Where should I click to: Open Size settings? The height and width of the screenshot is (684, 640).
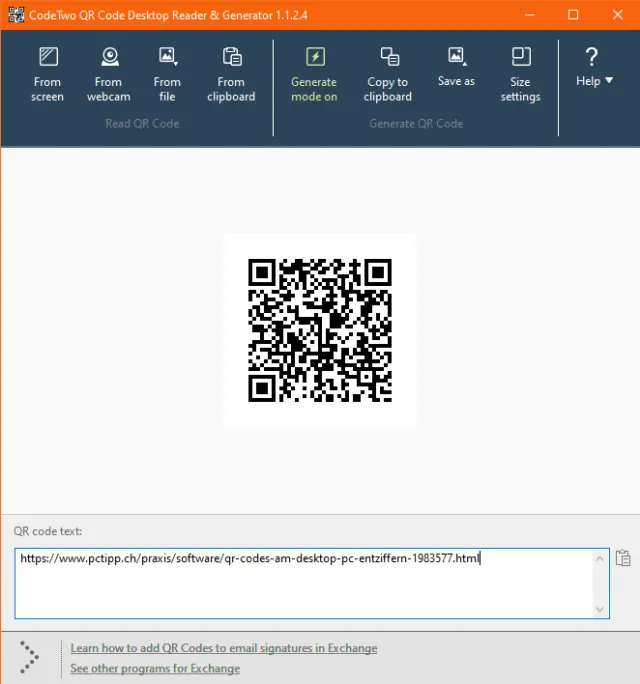pyautogui.click(x=520, y=74)
